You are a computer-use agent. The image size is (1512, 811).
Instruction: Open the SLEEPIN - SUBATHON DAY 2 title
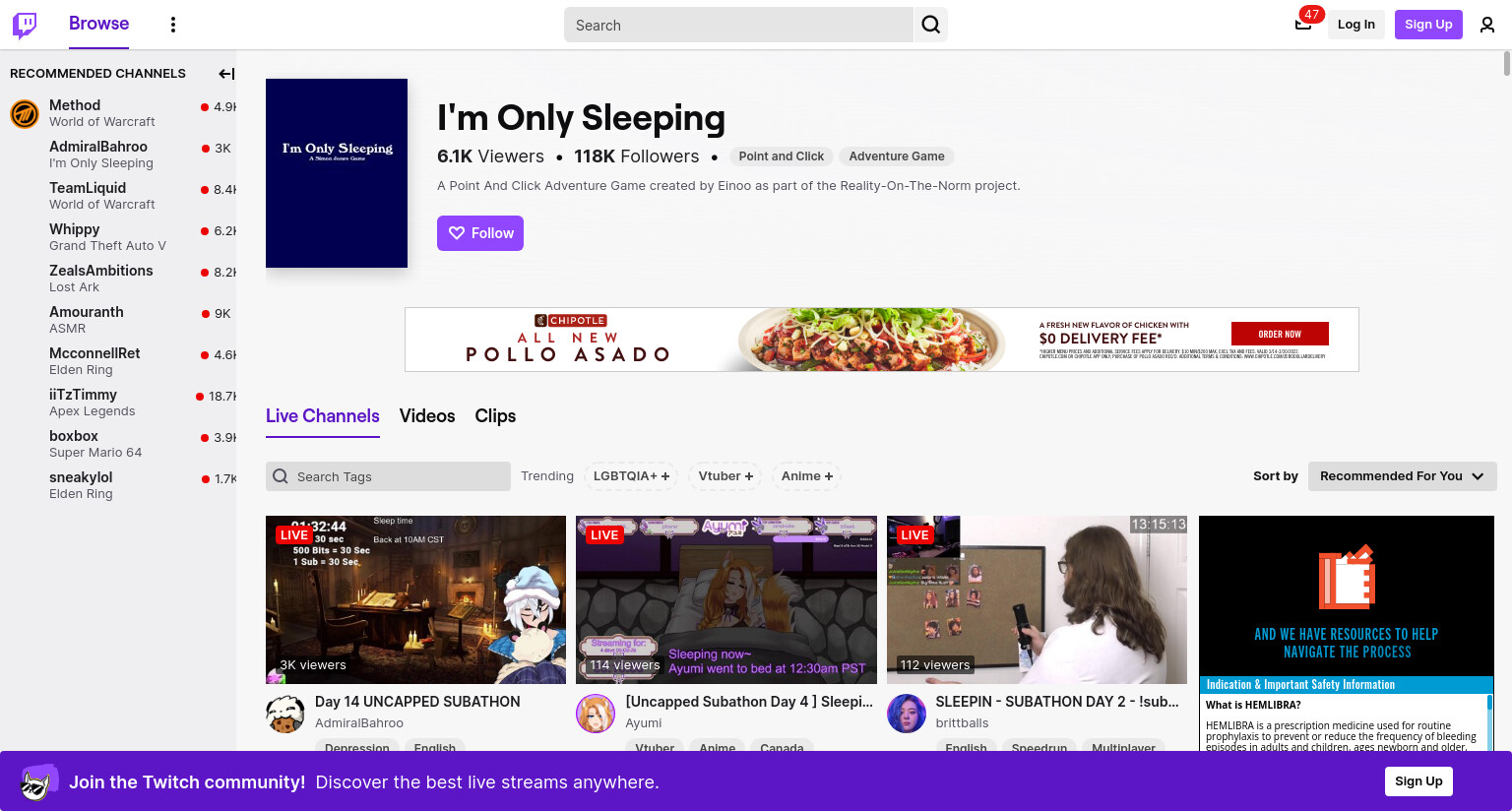coord(1057,702)
